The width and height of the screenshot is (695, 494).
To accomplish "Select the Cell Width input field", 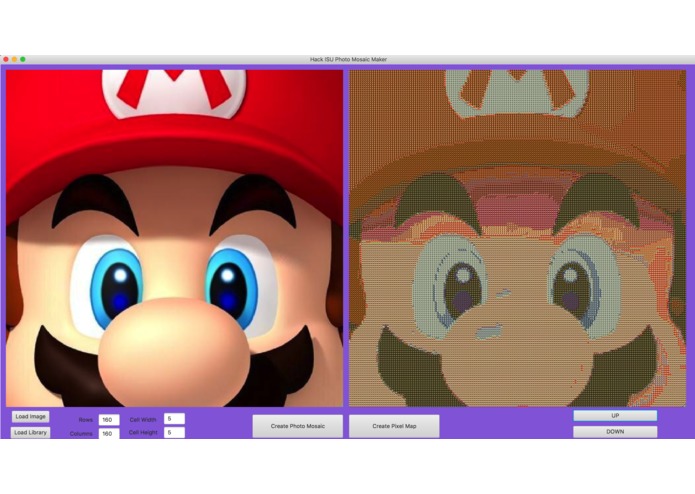I will [x=174, y=419].
